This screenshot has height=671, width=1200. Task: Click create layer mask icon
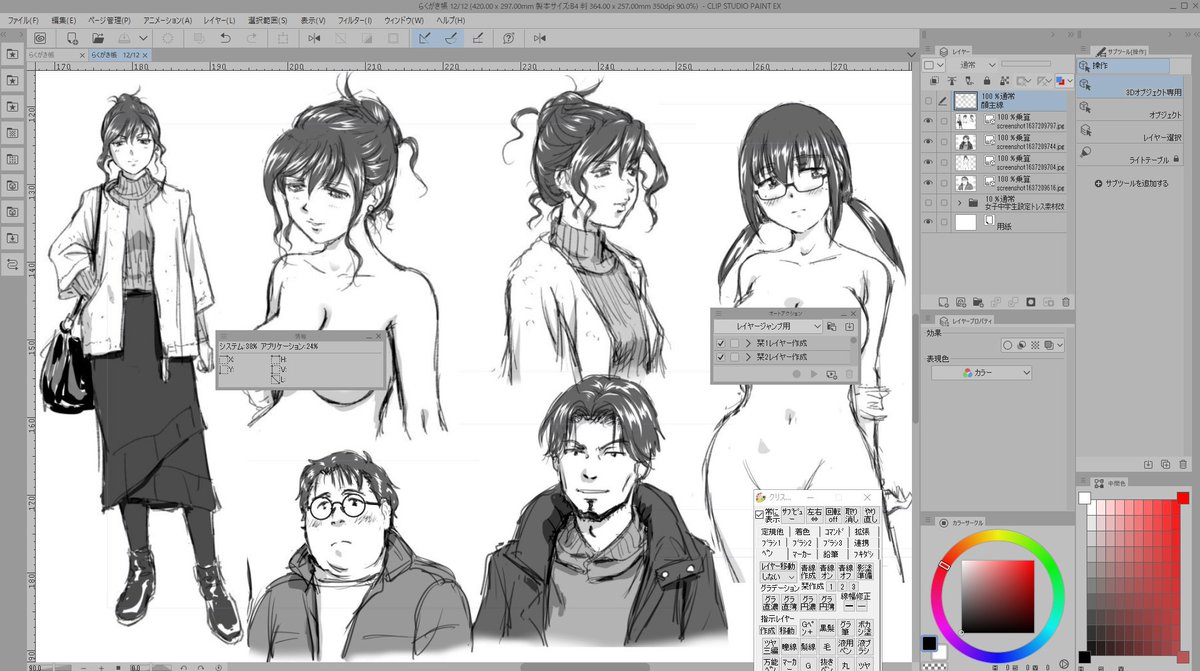coord(1031,301)
